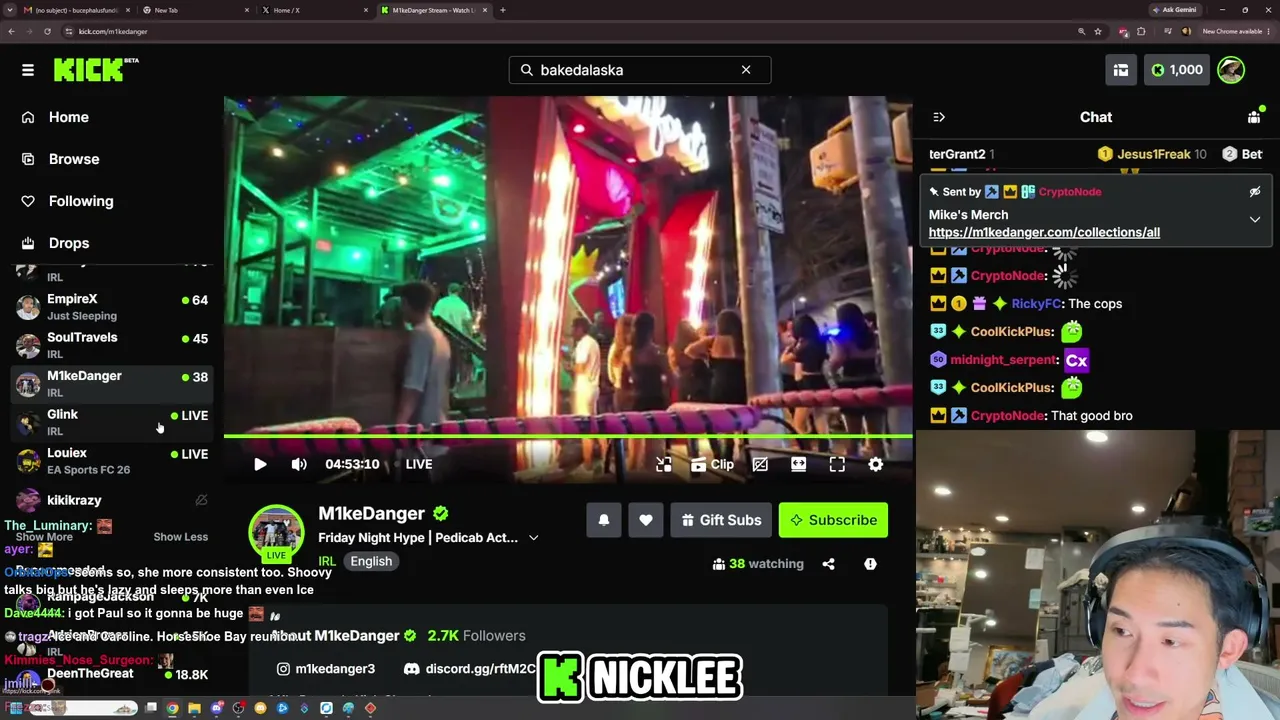
Task: Click the IRL category link
Action: point(327,561)
